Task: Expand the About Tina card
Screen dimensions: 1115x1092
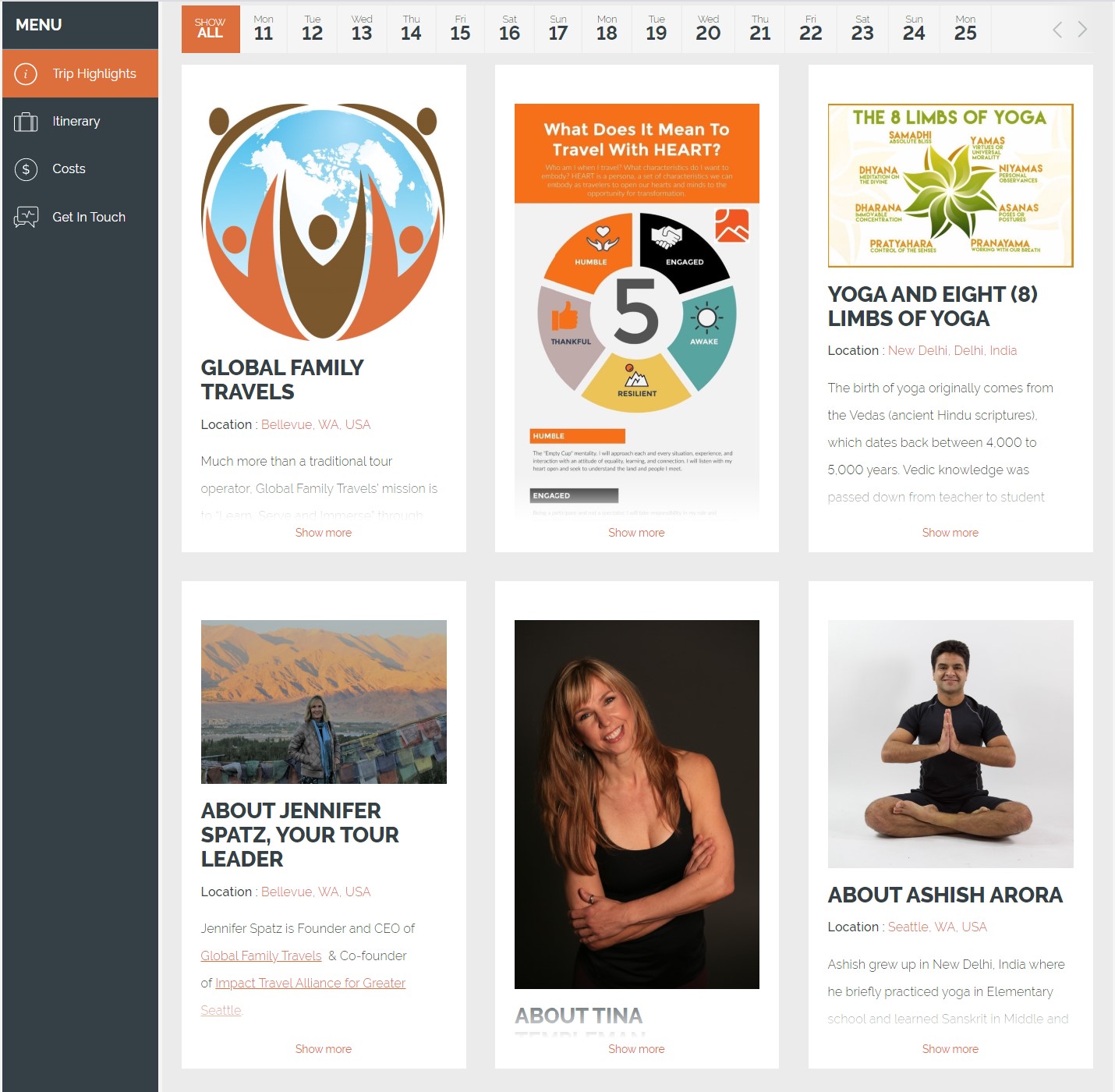Action: click(636, 1049)
